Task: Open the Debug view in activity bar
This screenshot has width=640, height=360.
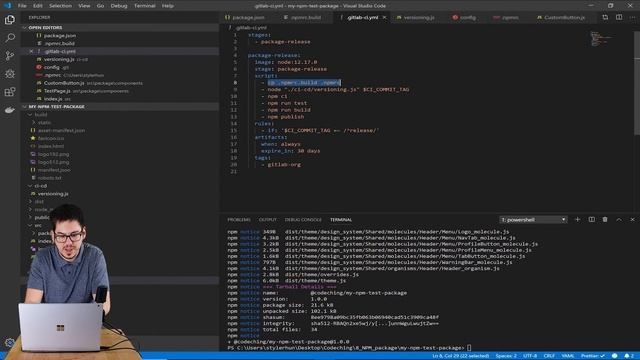Action: pos(9,73)
